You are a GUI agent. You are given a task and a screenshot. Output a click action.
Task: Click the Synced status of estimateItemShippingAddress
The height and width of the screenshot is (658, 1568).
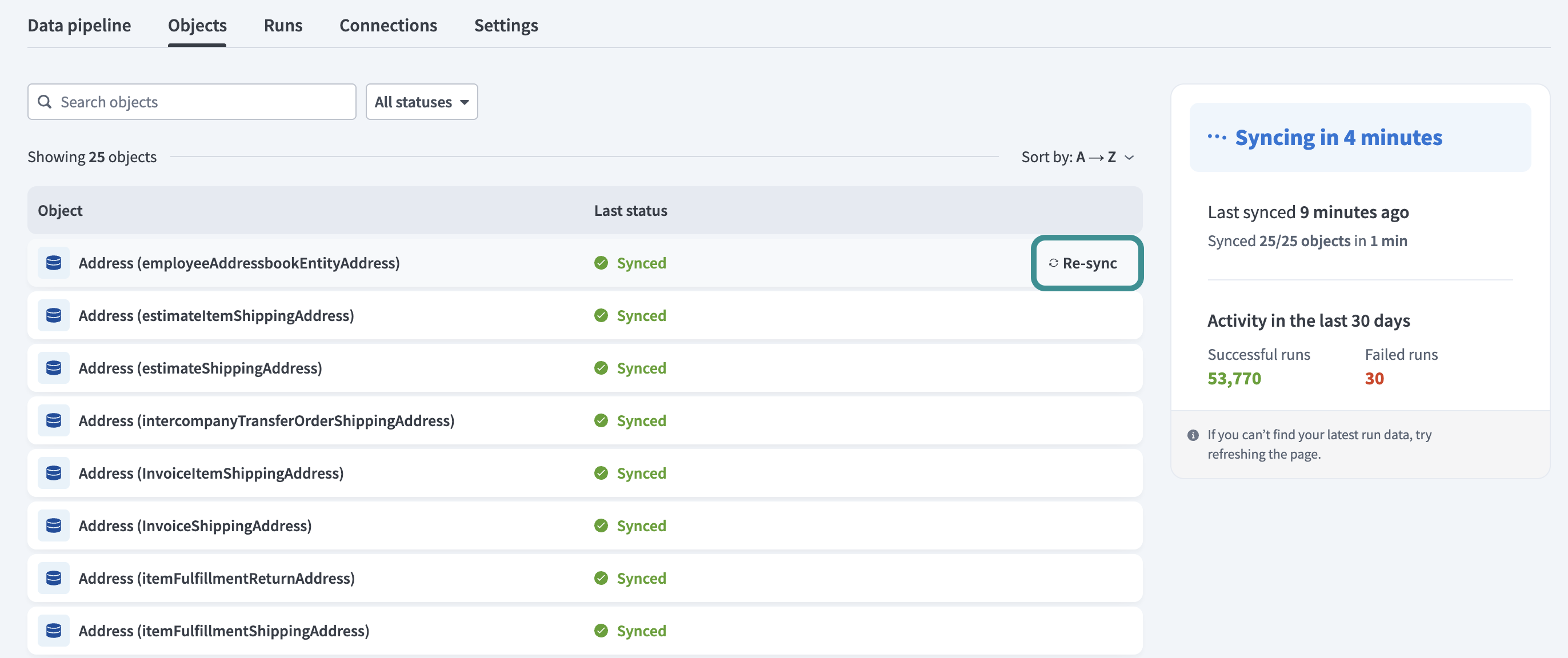click(641, 315)
